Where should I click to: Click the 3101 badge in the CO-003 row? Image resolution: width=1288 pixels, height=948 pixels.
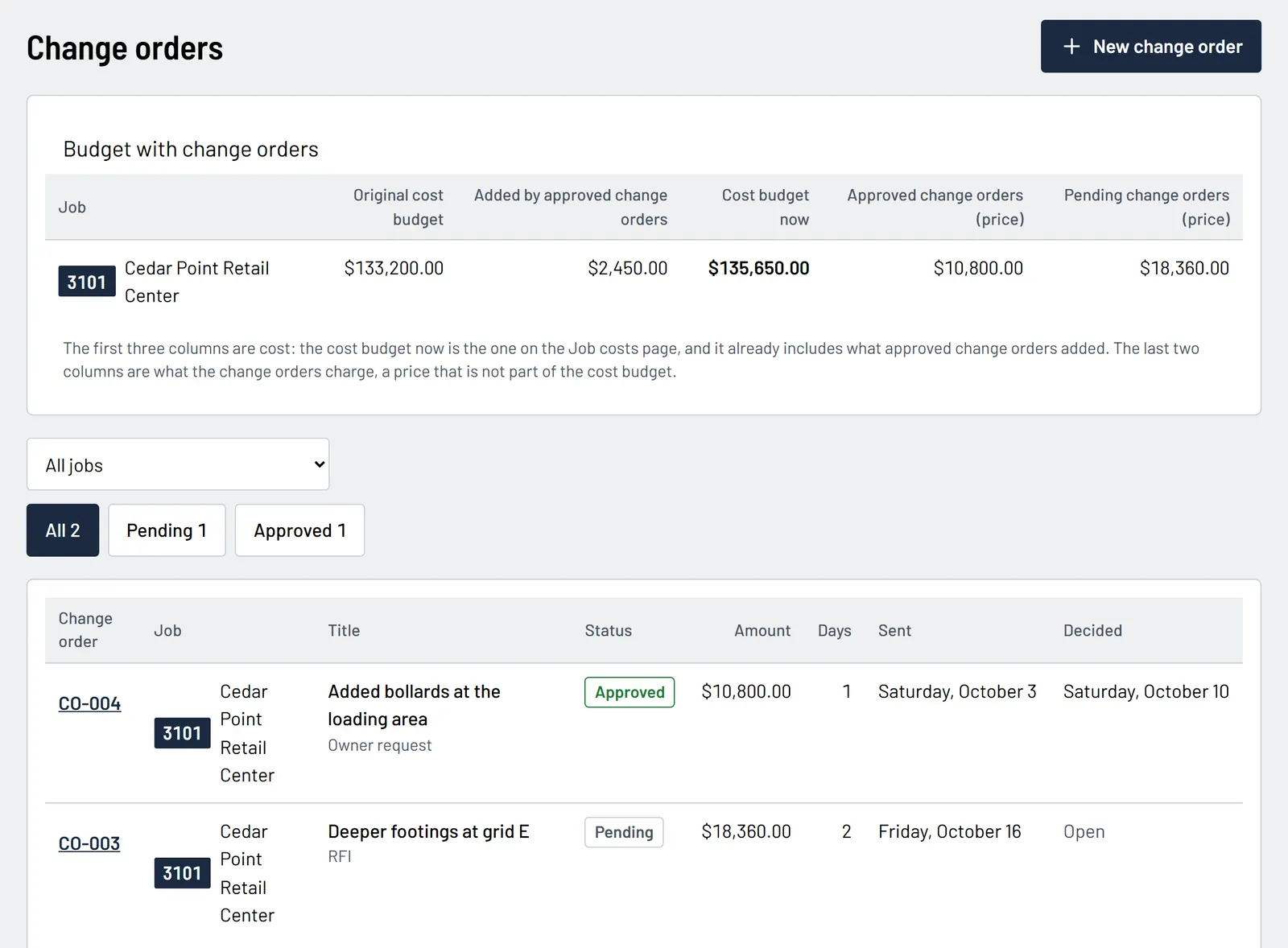click(x=183, y=873)
